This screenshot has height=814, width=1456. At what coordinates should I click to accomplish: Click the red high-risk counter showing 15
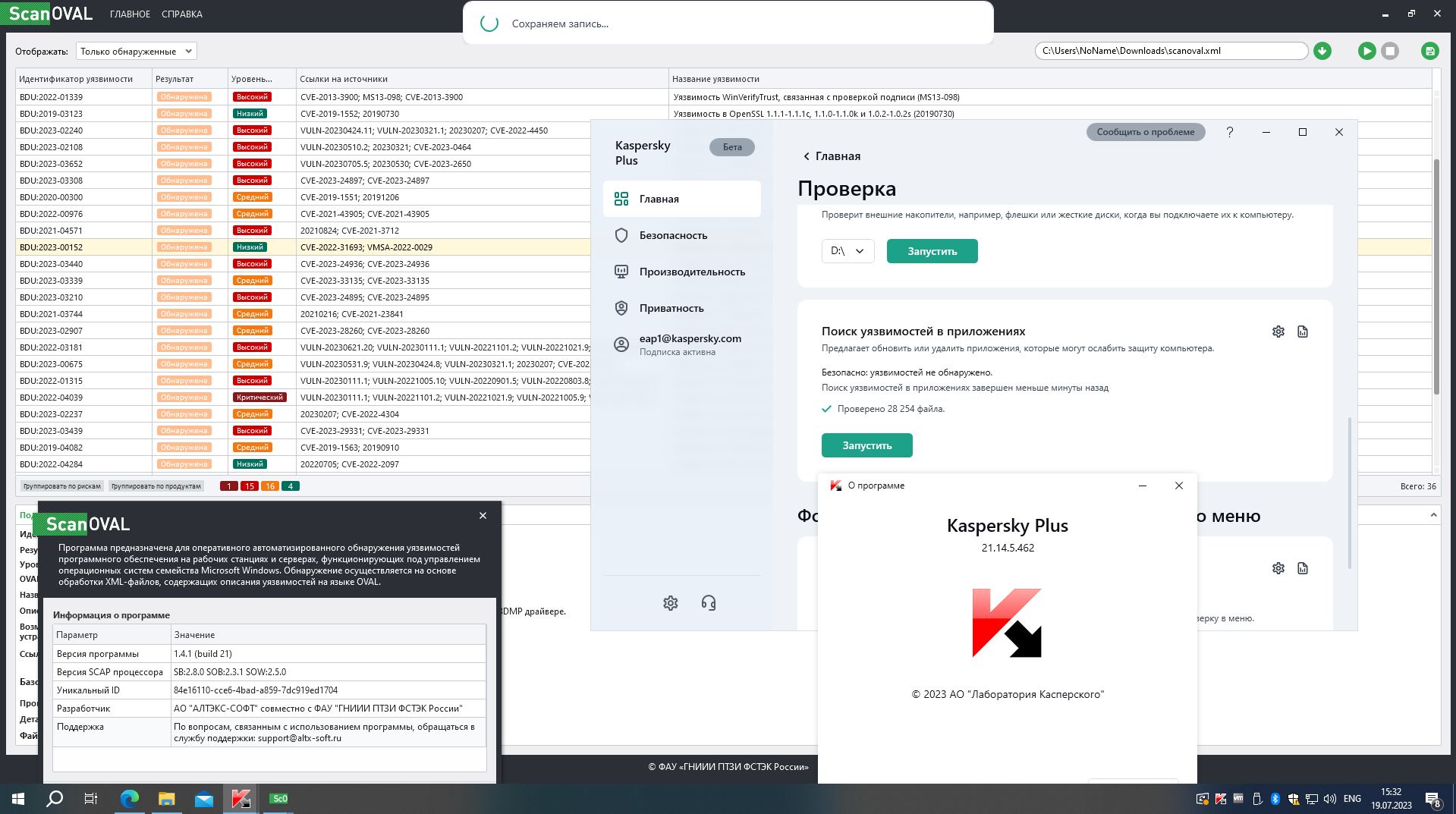[x=250, y=486]
